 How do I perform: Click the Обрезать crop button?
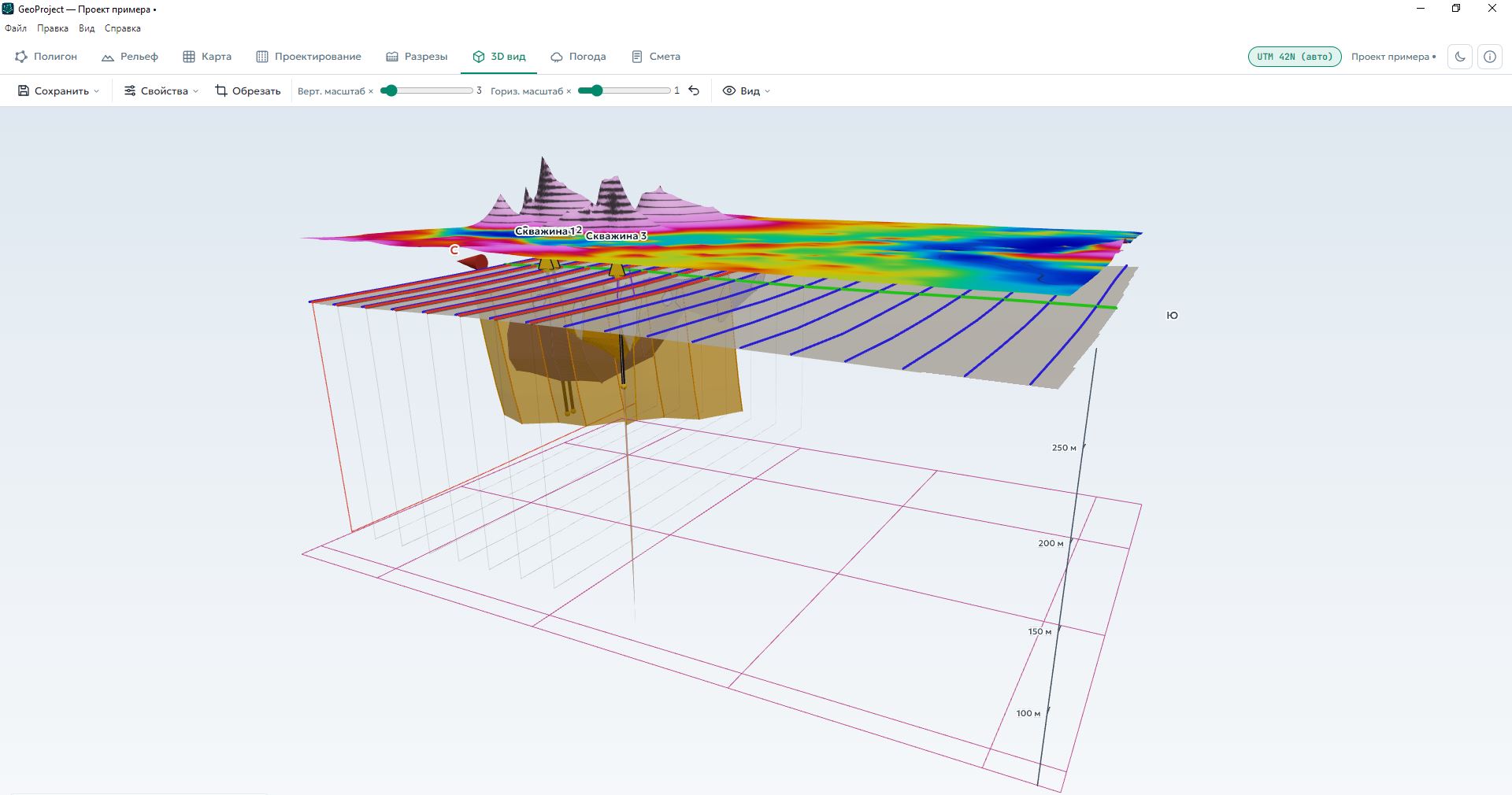click(x=248, y=91)
